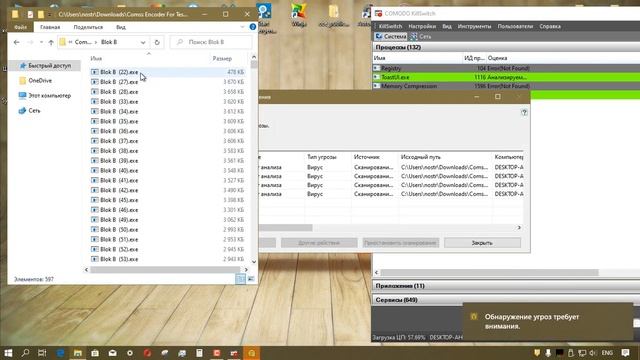Switch to large icons view layout icon
Image resolution: width=640 pixels, height=360 pixels.
(x=251, y=279)
